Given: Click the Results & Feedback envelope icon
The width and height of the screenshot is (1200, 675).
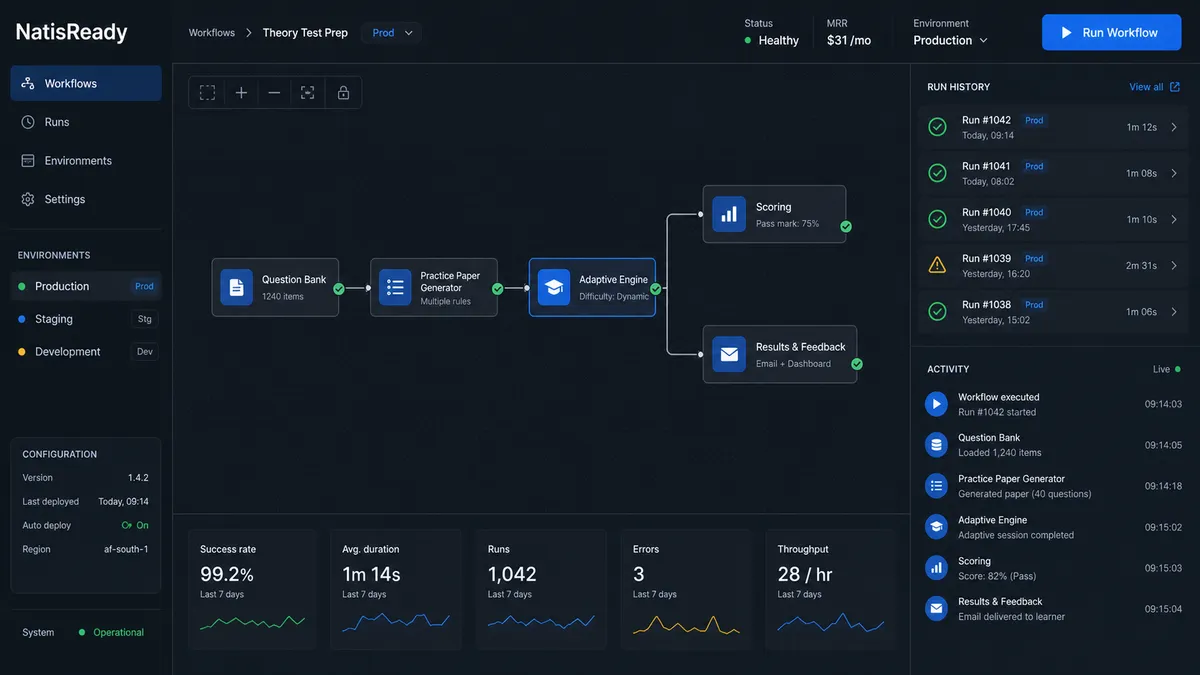Looking at the screenshot, I should coord(729,354).
